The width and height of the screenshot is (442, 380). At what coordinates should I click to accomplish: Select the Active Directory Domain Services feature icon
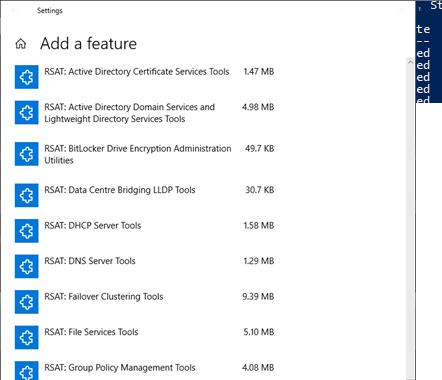tap(27, 112)
